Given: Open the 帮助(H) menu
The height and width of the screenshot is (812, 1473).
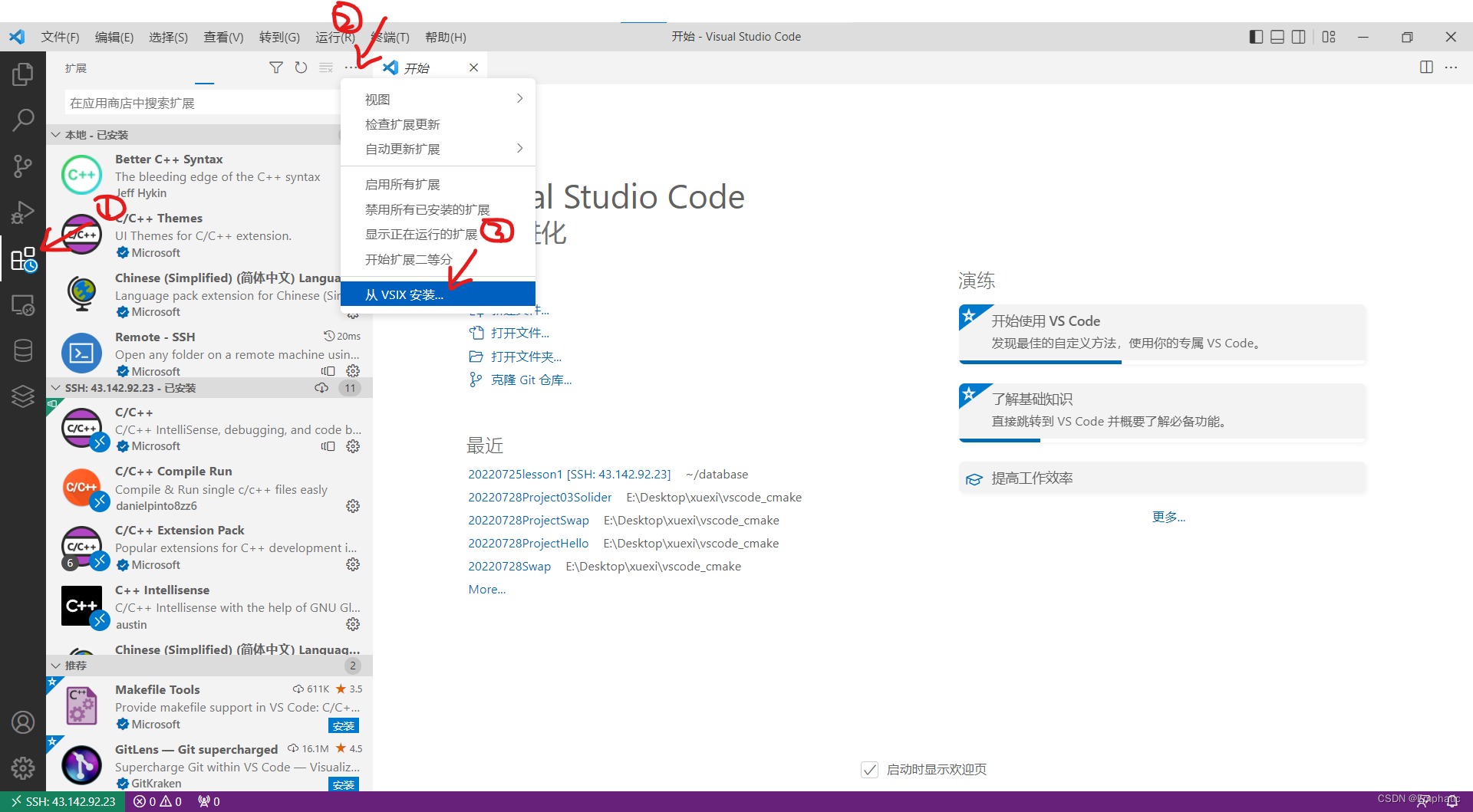Looking at the screenshot, I should 446,37.
